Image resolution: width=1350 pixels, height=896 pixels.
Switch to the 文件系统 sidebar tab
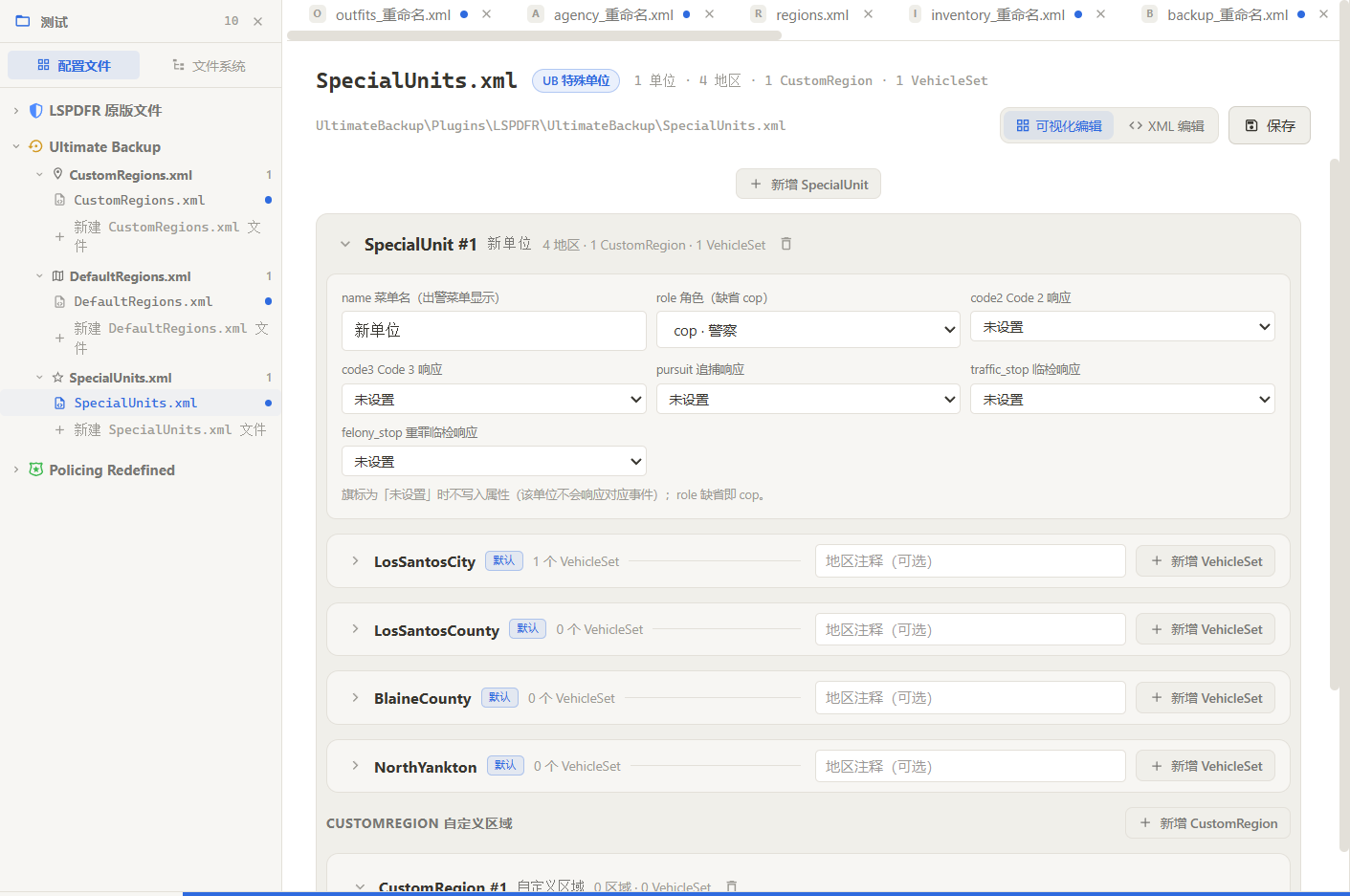click(x=209, y=65)
